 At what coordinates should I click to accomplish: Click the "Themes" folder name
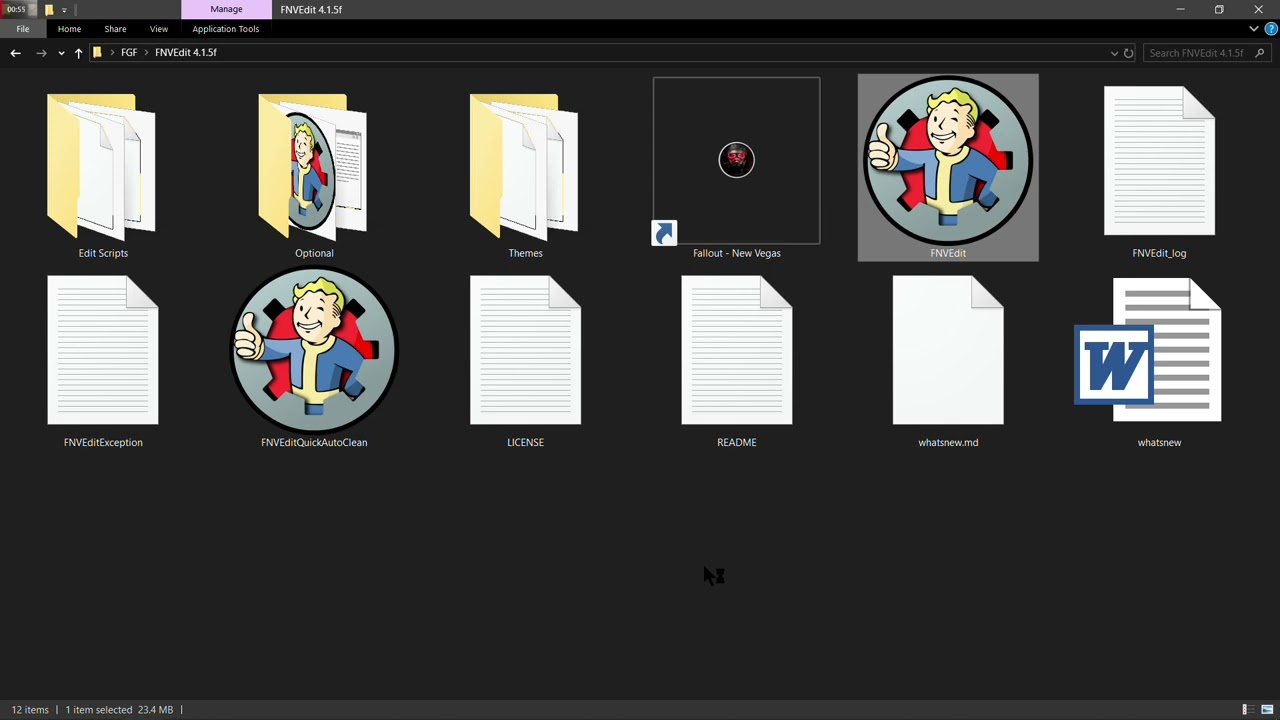pyautogui.click(x=525, y=253)
